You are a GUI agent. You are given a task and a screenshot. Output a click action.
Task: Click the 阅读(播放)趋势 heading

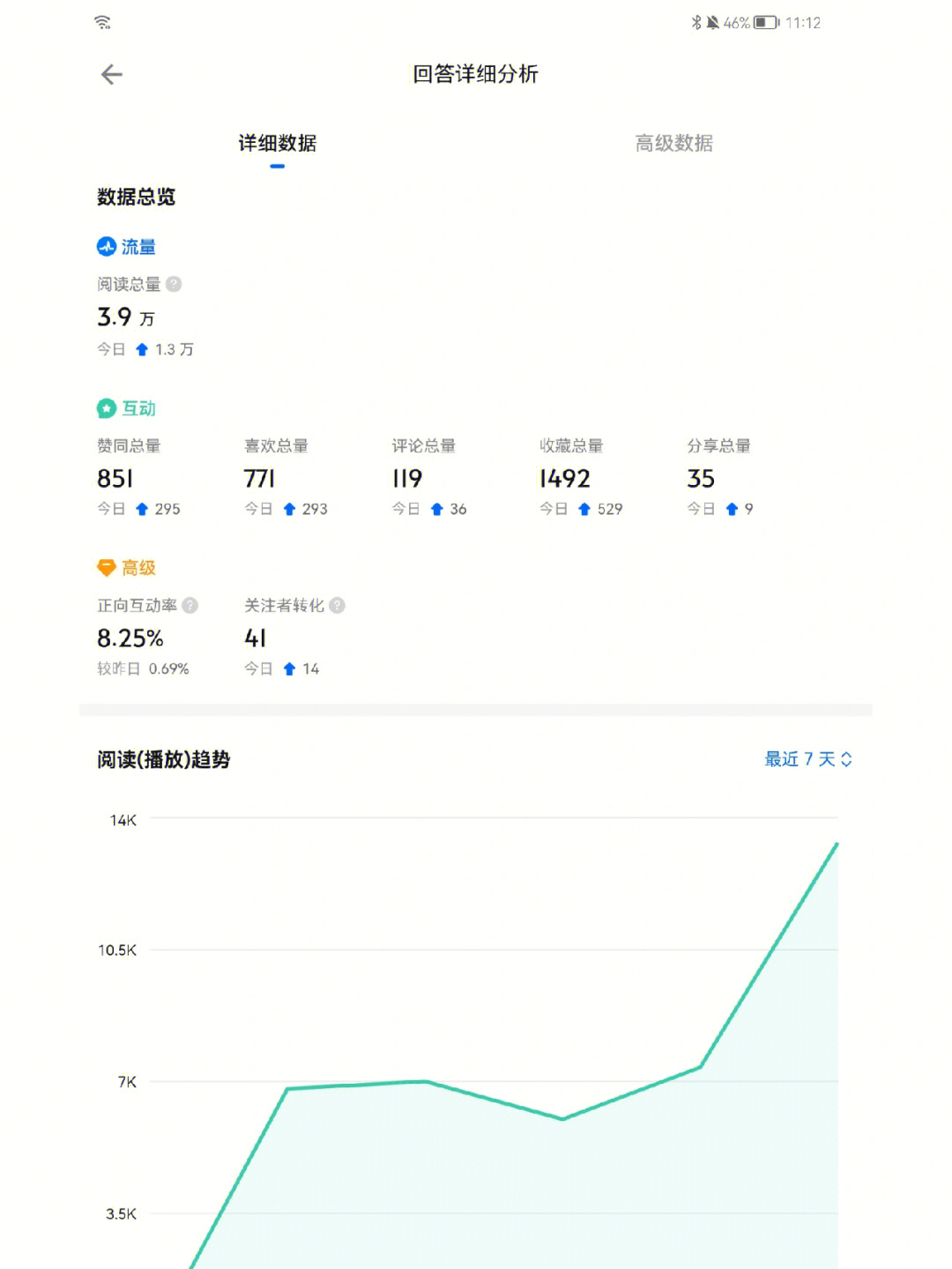164,759
